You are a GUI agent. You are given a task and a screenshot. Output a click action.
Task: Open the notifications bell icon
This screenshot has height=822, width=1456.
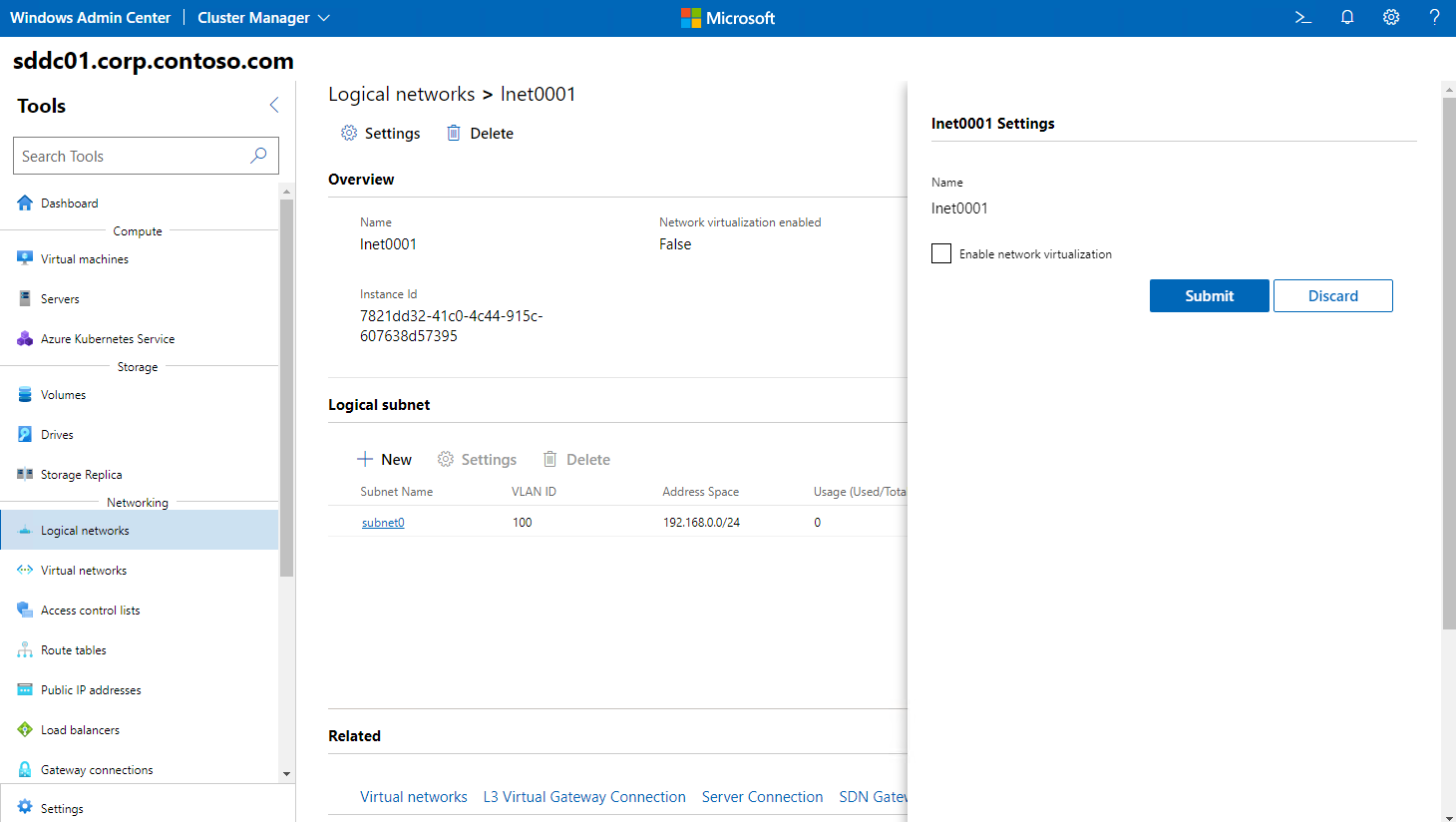click(x=1347, y=17)
